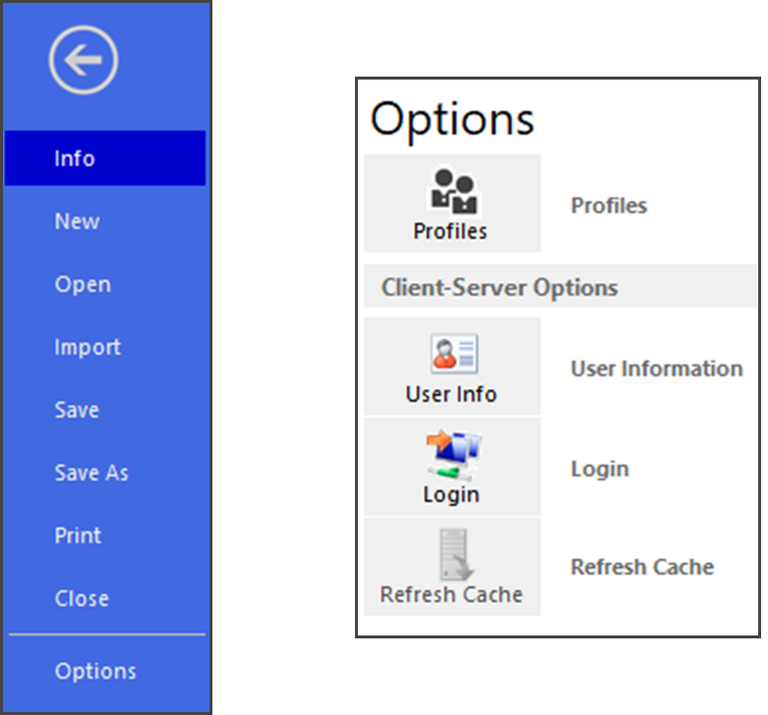Click the Profiles people icon
768x715 pixels.
pyautogui.click(x=452, y=190)
